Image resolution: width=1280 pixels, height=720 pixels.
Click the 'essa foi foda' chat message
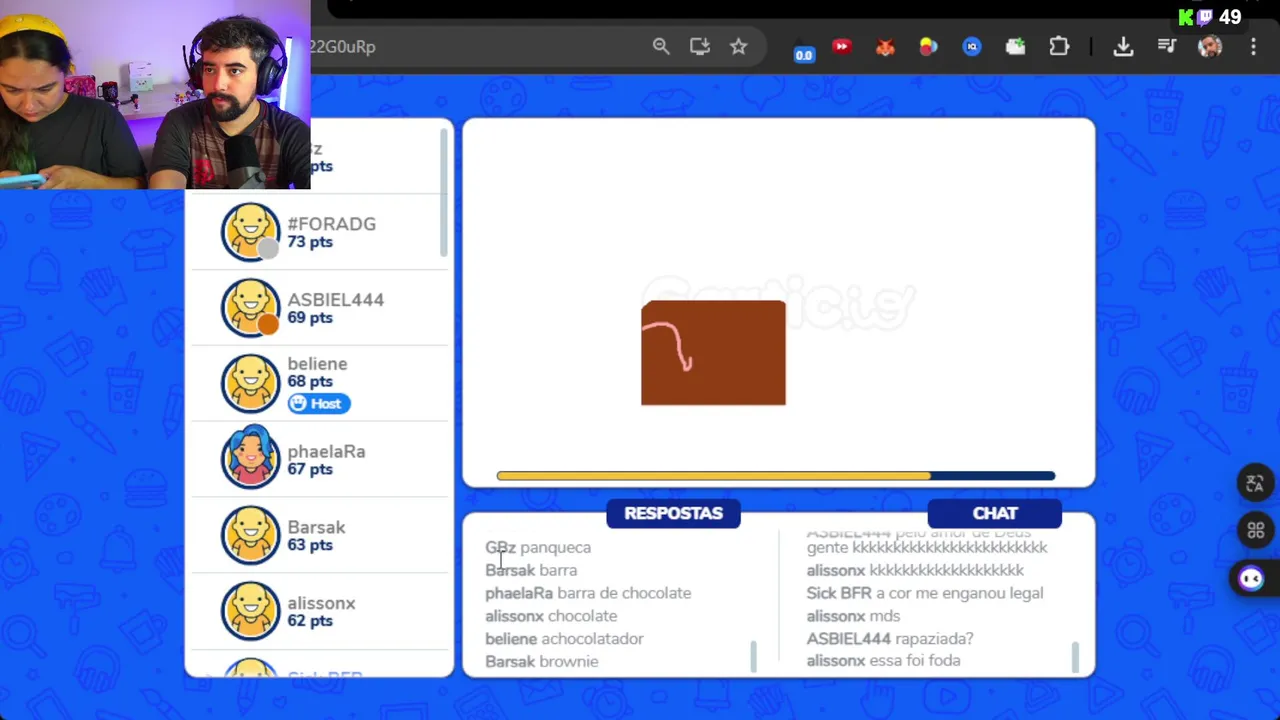coord(915,660)
